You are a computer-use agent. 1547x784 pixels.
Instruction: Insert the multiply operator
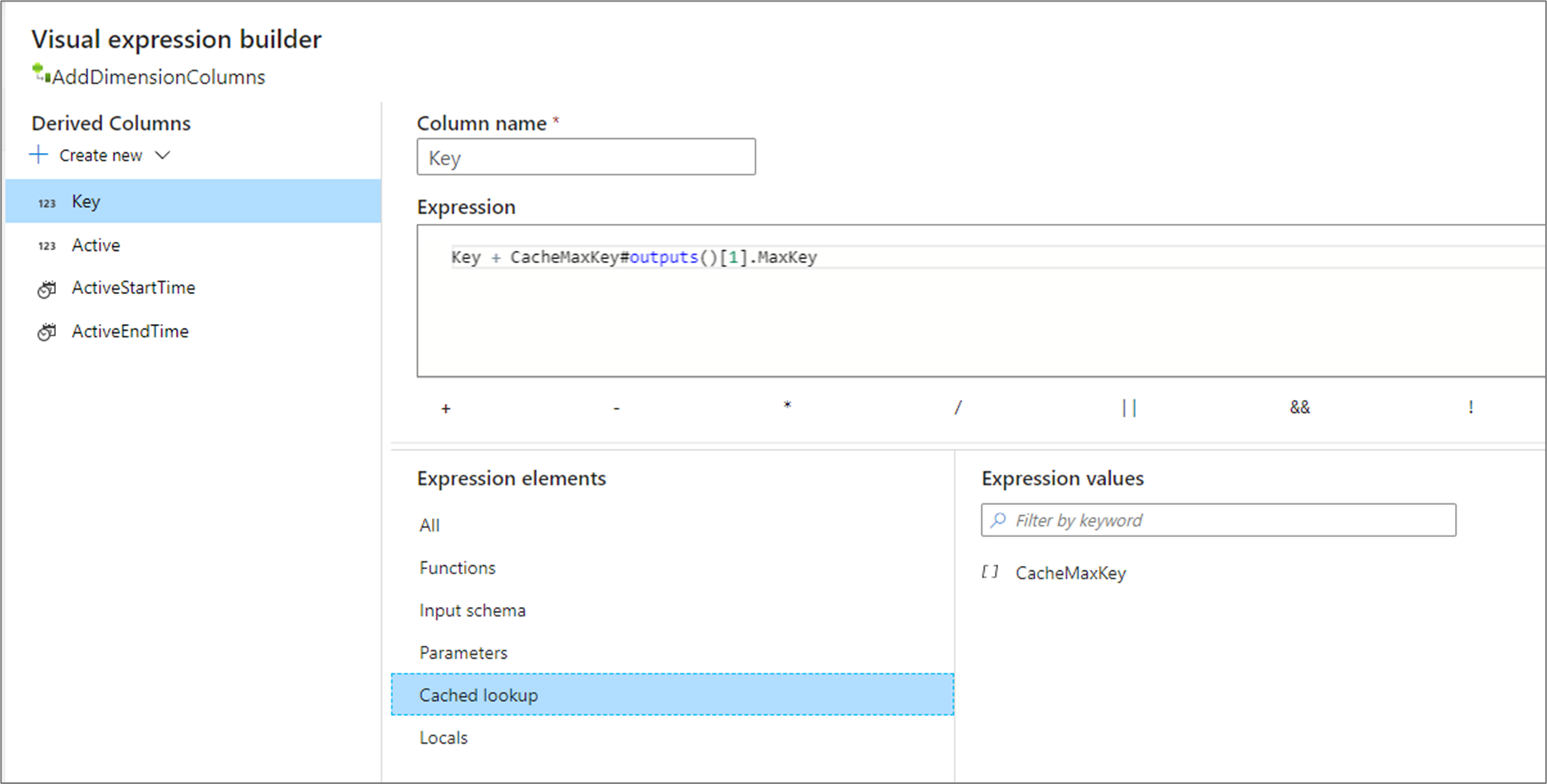787,406
